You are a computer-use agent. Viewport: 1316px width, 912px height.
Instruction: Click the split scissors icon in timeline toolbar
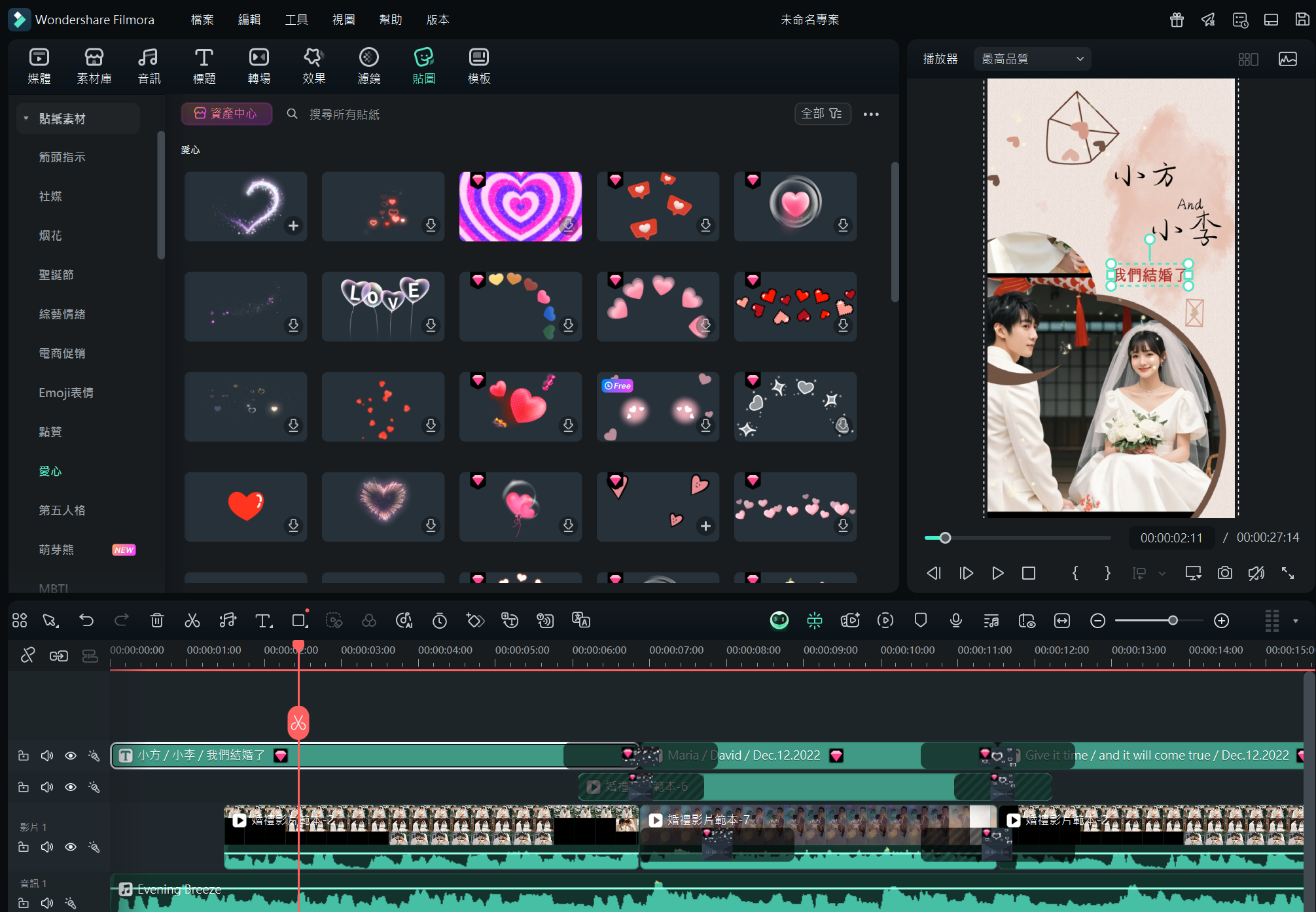pos(192,620)
